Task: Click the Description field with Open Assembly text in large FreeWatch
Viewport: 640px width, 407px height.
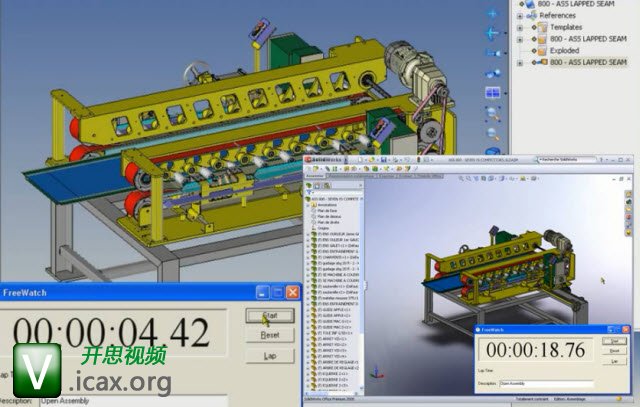Action: pyautogui.click(x=134, y=401)
